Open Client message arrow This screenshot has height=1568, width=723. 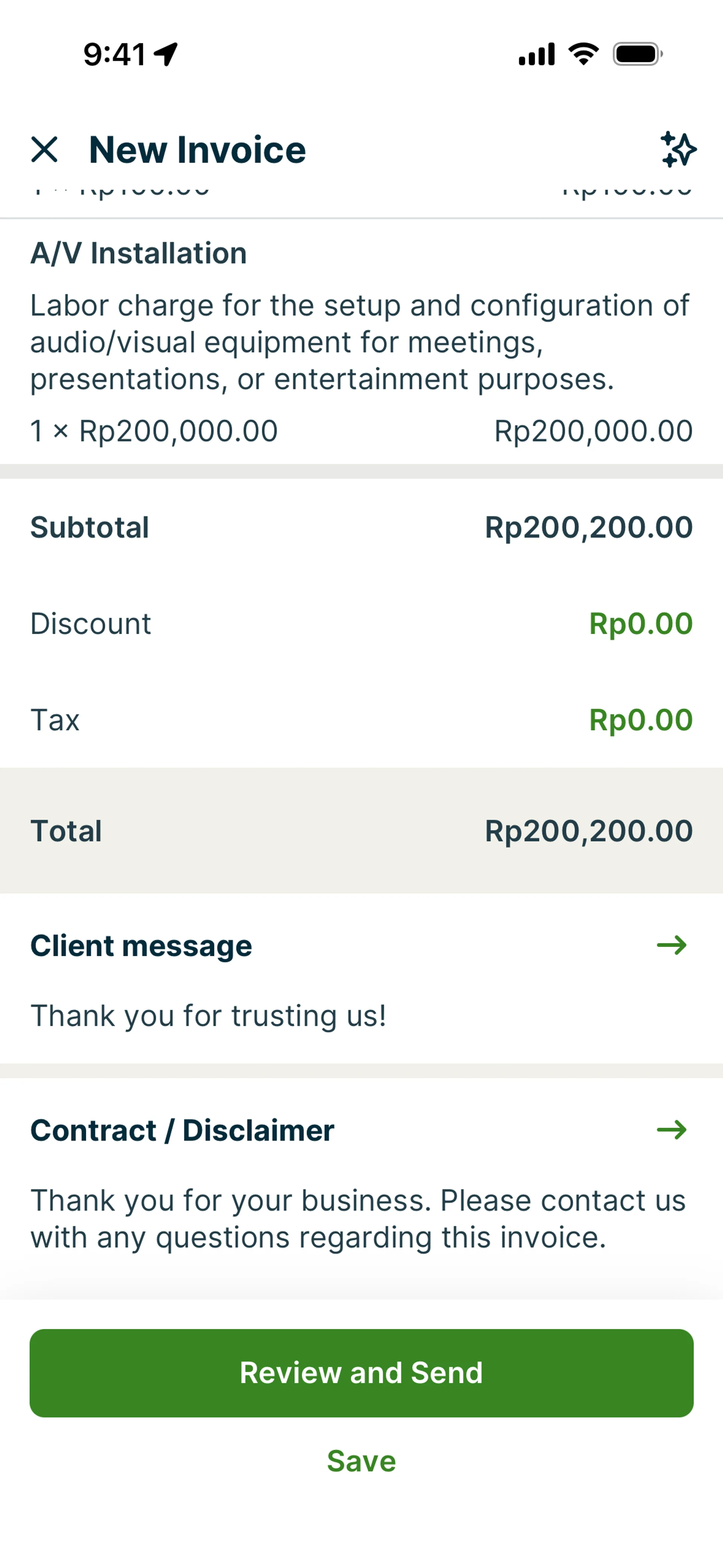click(x=671, y=945)
